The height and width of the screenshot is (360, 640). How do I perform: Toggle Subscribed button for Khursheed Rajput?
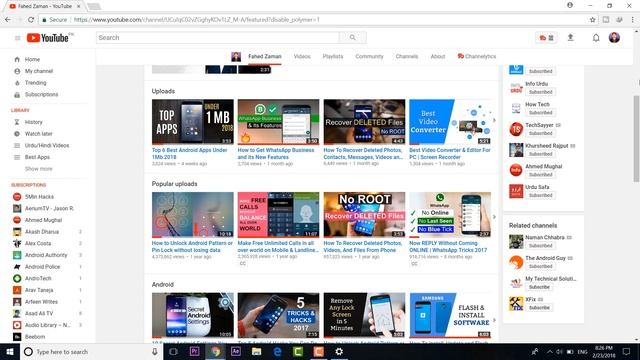click(x=540, y=154)
